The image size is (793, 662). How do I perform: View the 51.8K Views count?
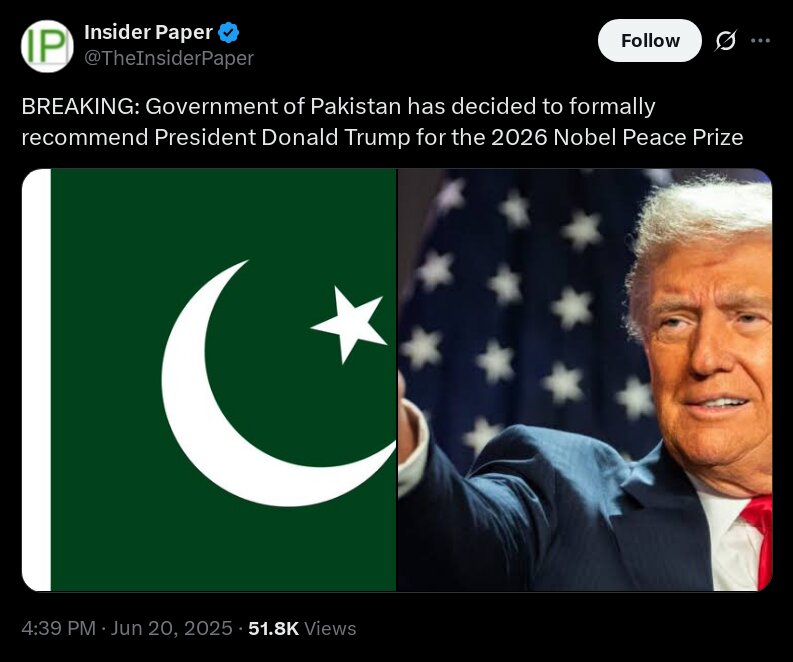(x=302, y=628)
